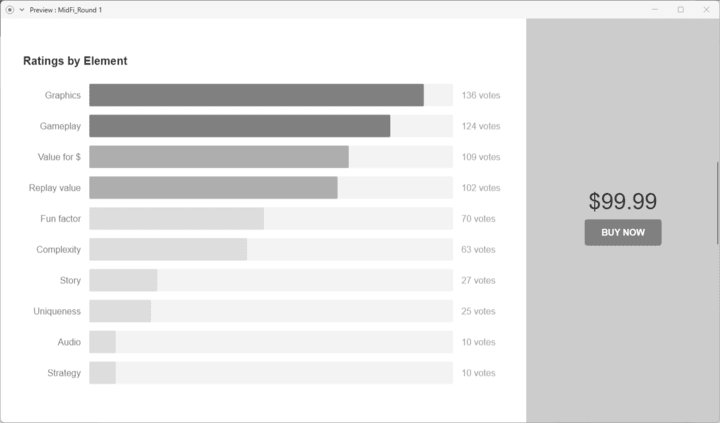
Task: Click the 136 votes count
Action: (480, 96)
